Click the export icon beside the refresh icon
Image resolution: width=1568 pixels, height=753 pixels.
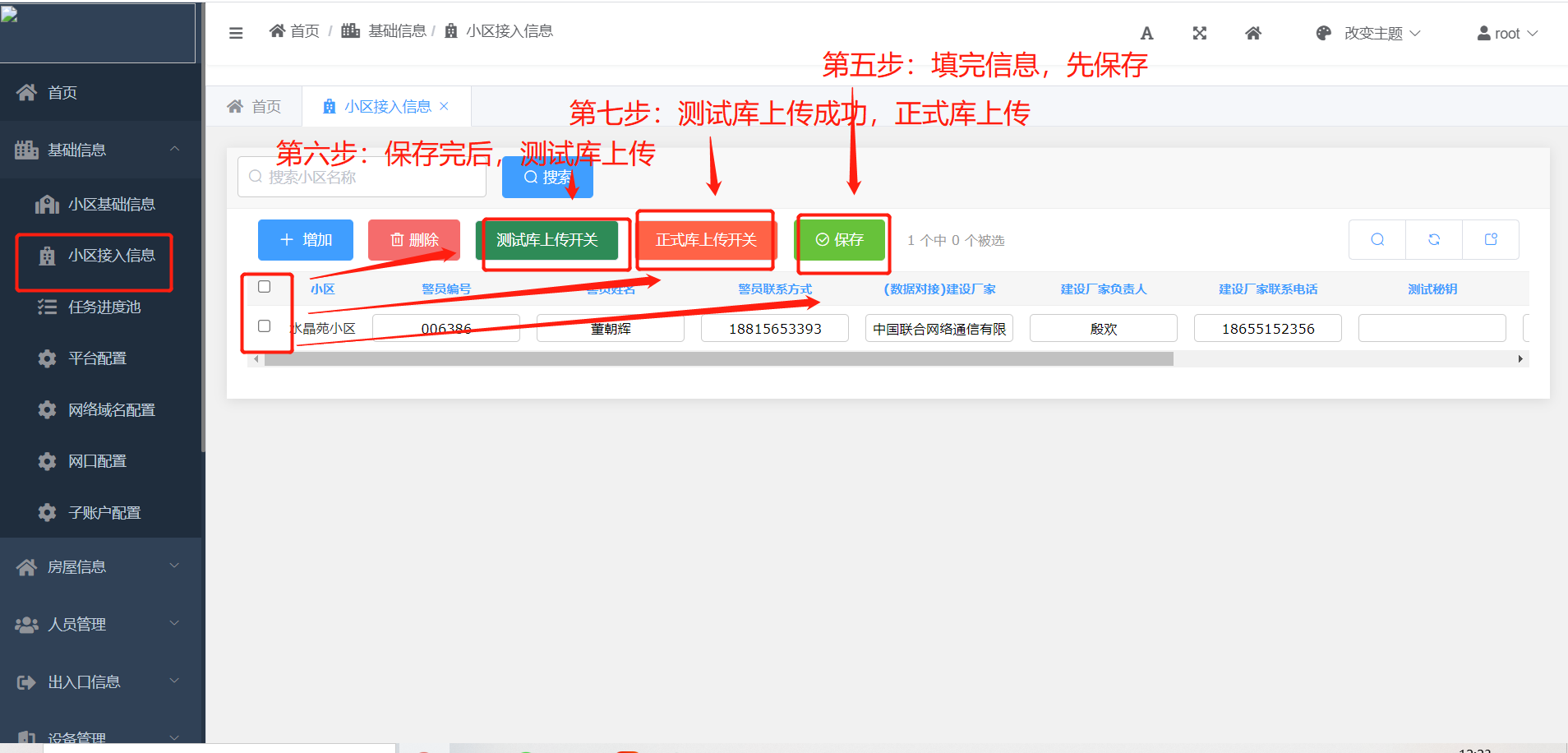[x=1491, y=239]
